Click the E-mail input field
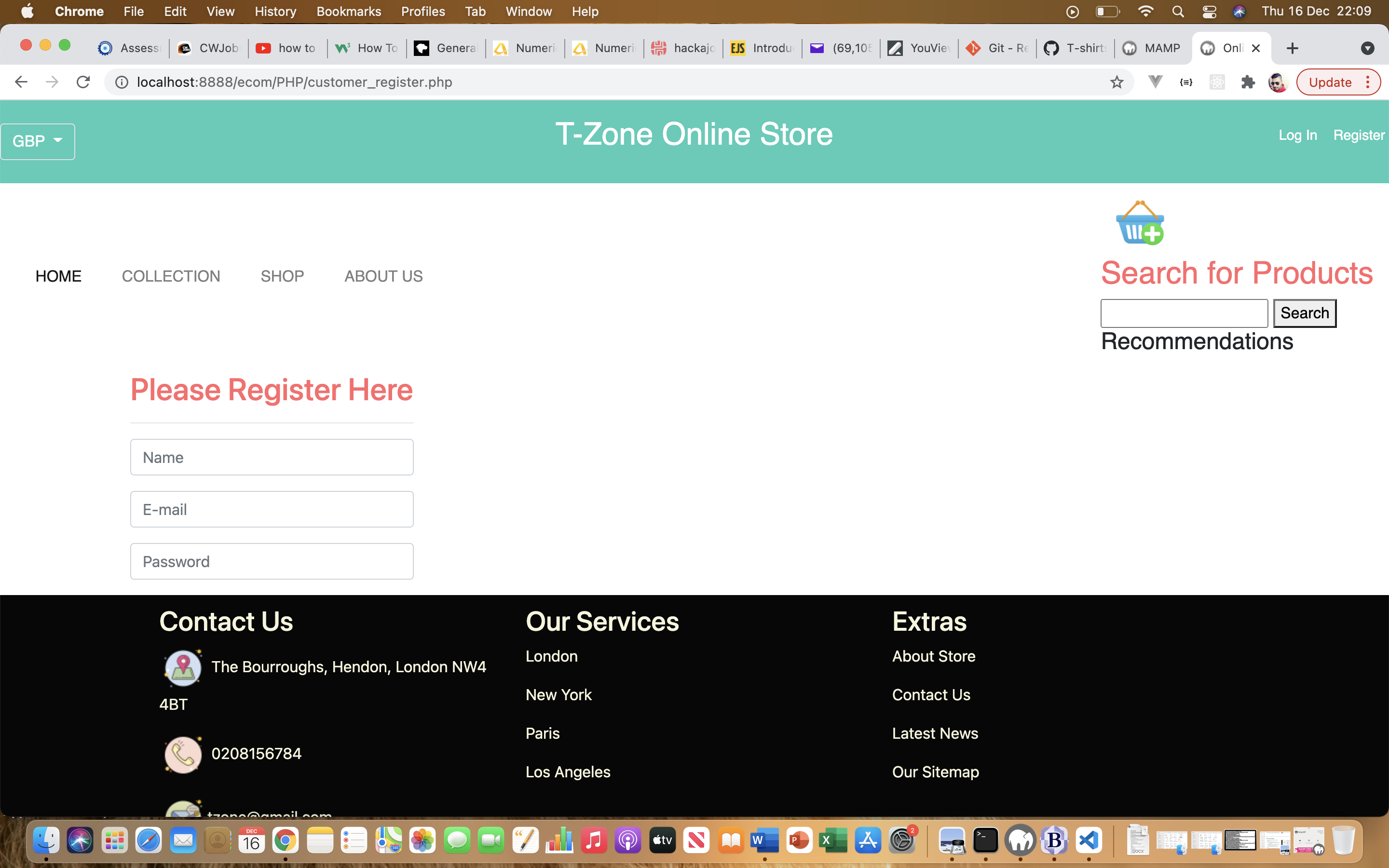The height and width of the screenshot is (868, 1389). point(272,509)
